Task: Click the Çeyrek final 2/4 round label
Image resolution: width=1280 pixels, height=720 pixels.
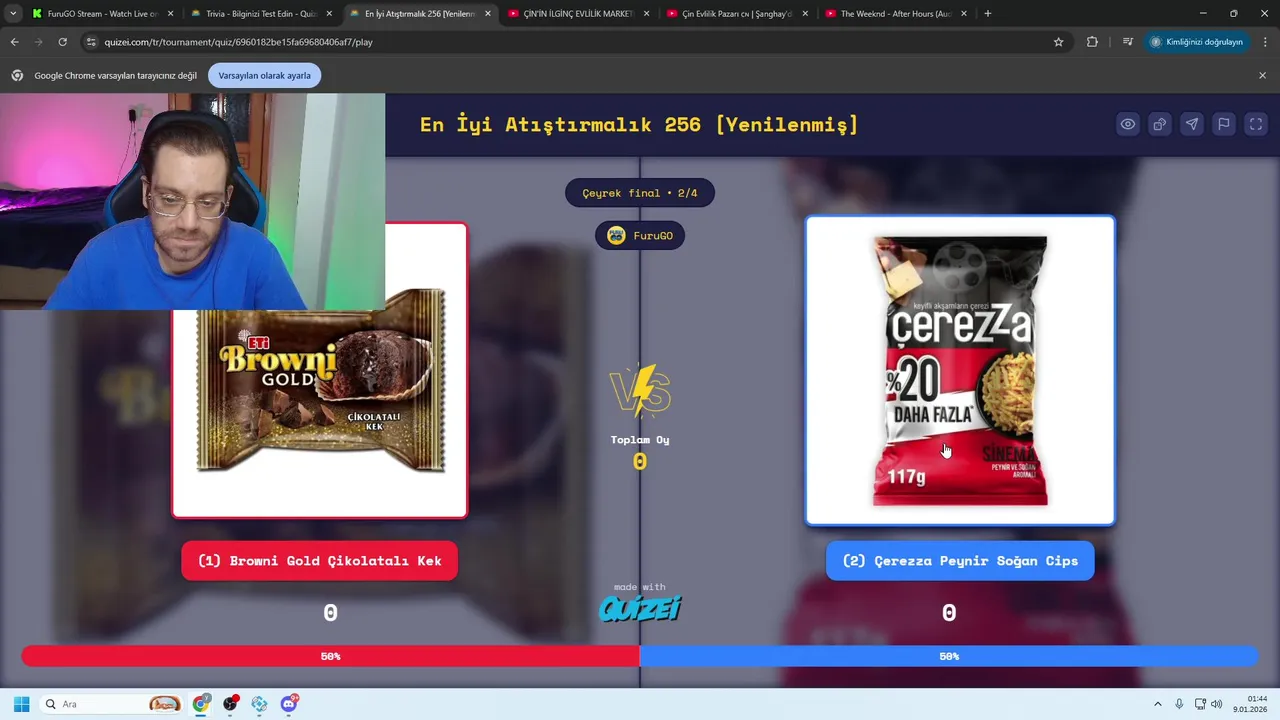Action: (640, 193)
